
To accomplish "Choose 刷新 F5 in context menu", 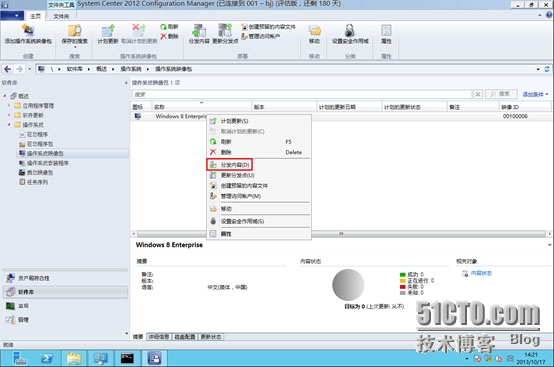I will point(259,142).
